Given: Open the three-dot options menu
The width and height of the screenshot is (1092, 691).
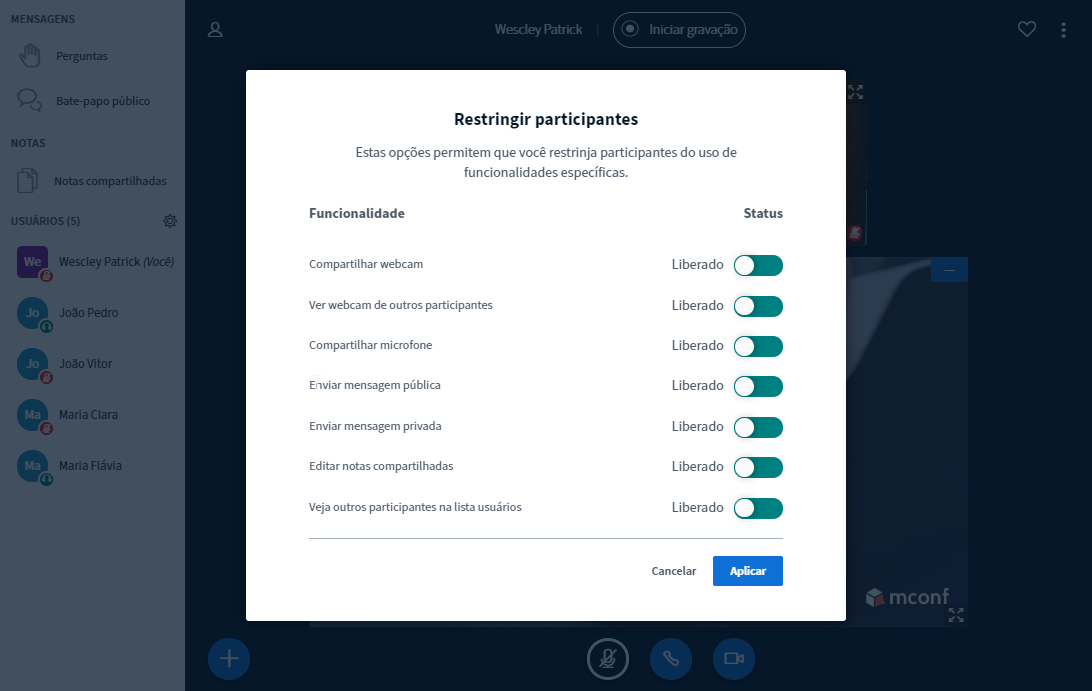Looking at the screenshot, I should 1063,30.
